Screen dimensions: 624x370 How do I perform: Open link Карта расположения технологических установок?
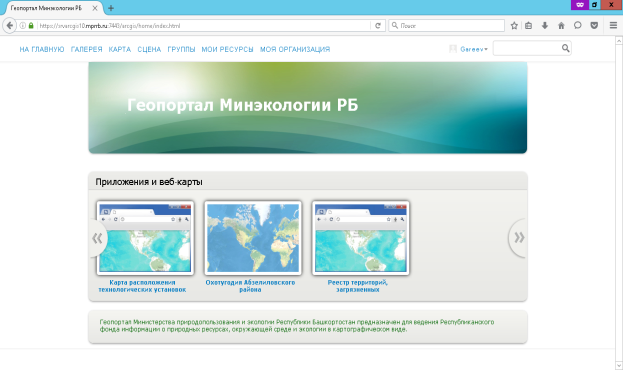pos(142,286)
